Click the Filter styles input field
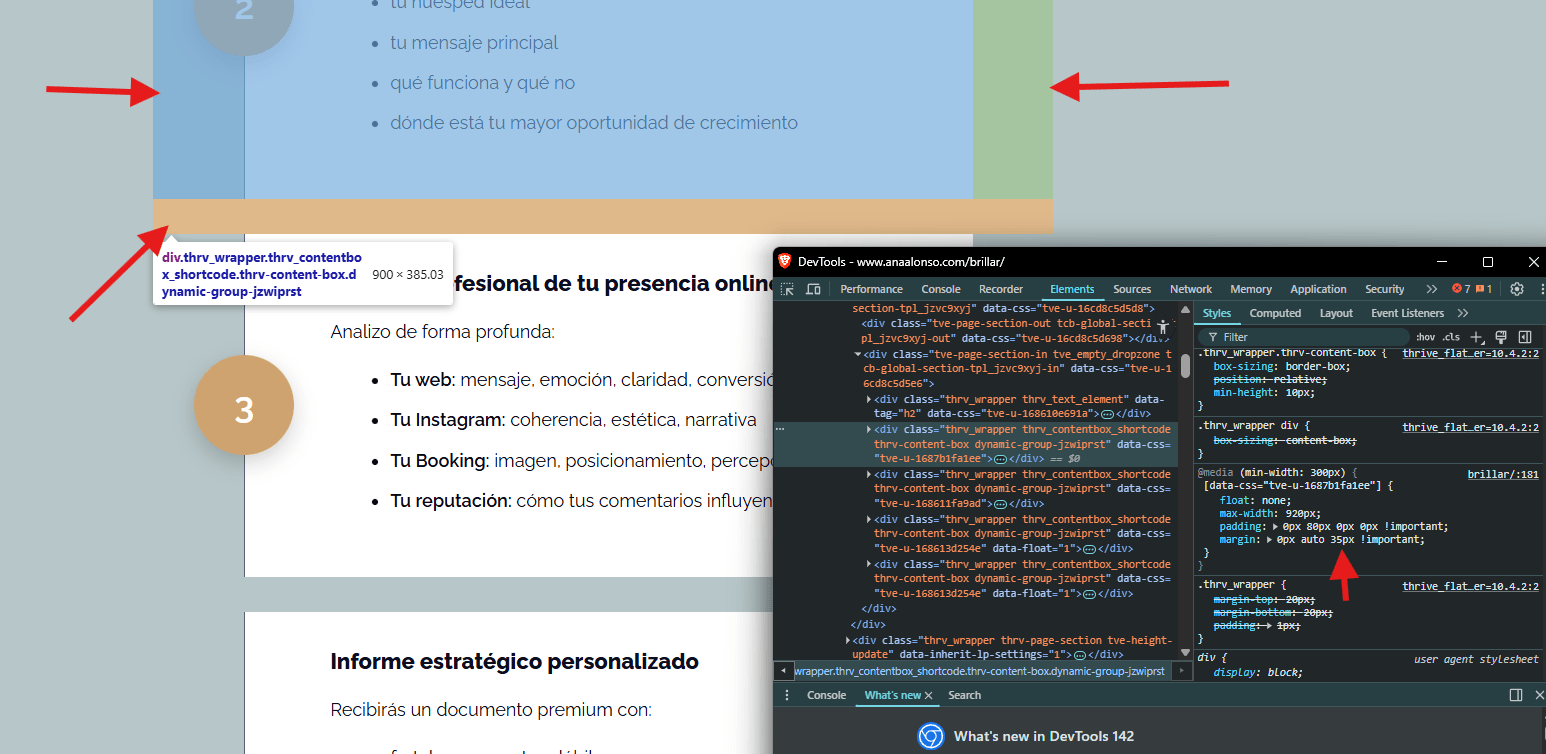Screen dimensions: 1546x754 [x=1300, y=337]
